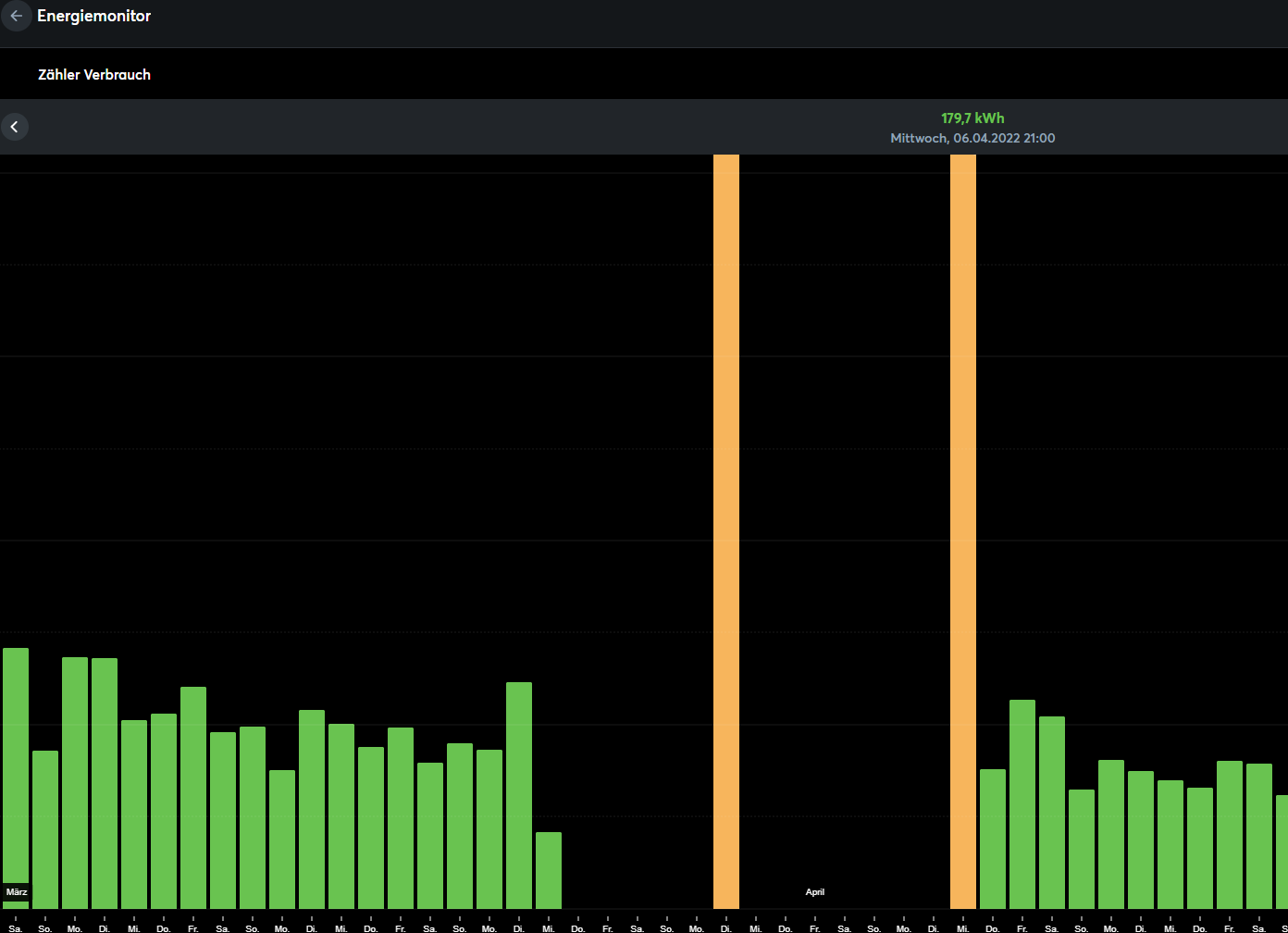Click the April month label
This screenshot has width=1288, height=933.
814,892
